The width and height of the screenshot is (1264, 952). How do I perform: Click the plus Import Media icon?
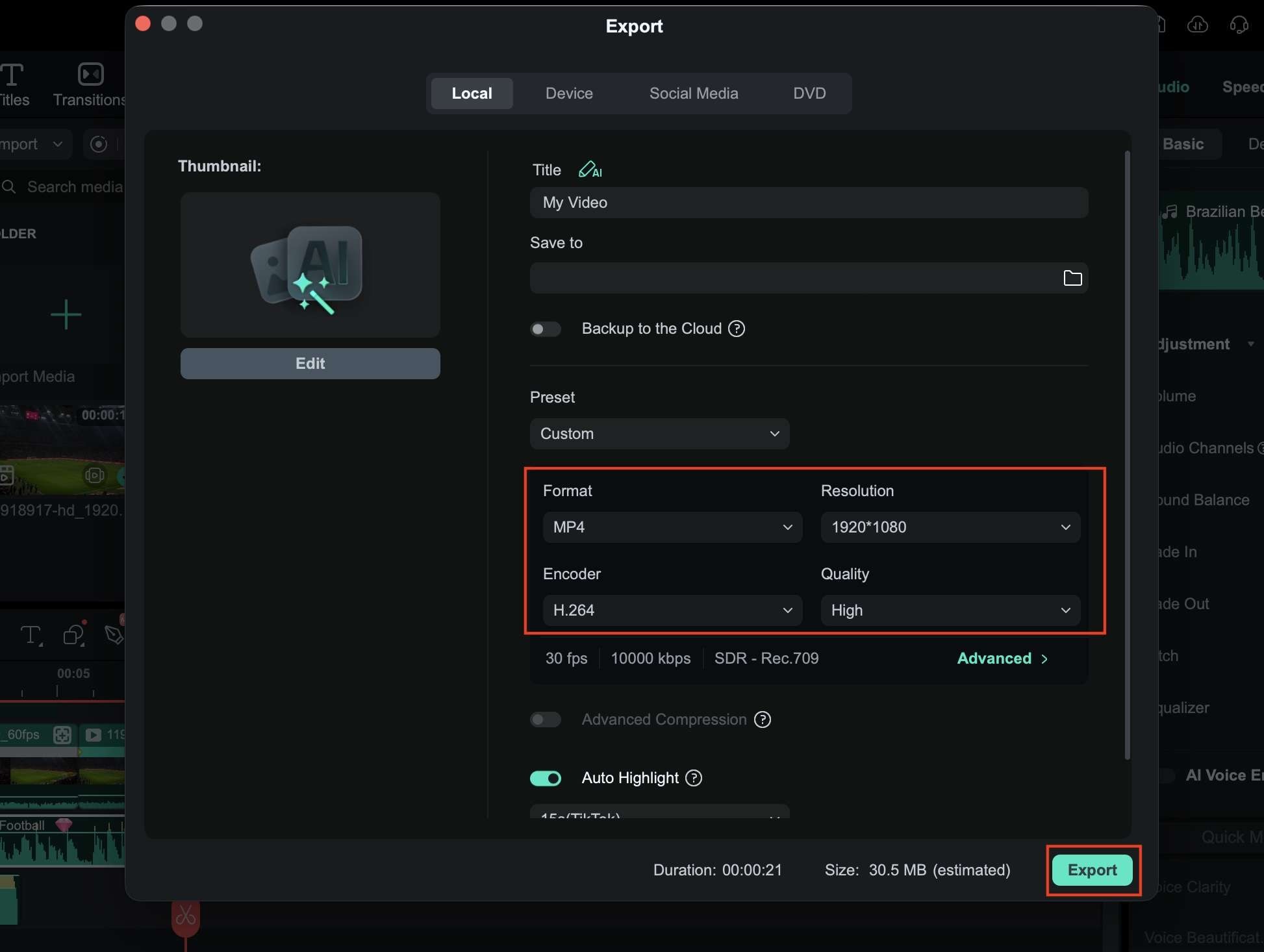pos(66,315)
